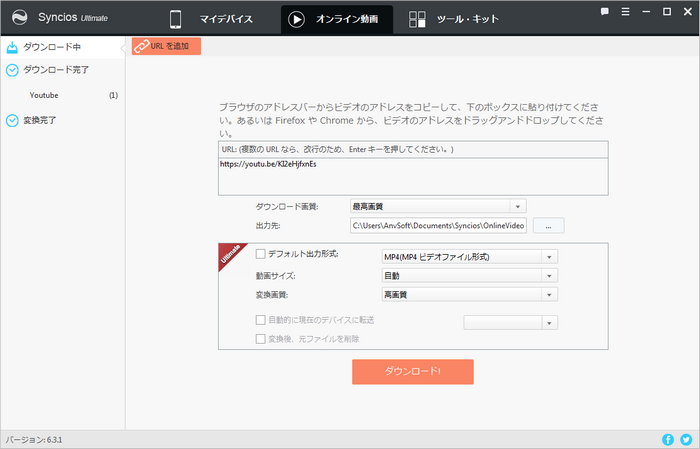Click into the URL text box
The width and height of the screenshot is (700, 449).
coord(413,177)
